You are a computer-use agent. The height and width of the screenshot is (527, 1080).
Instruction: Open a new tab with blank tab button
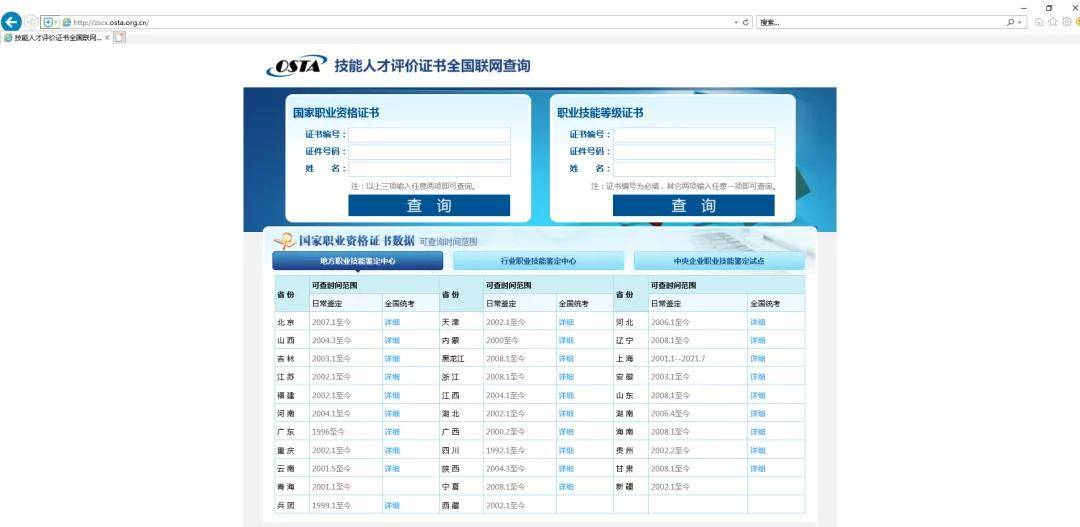point(119,37)
